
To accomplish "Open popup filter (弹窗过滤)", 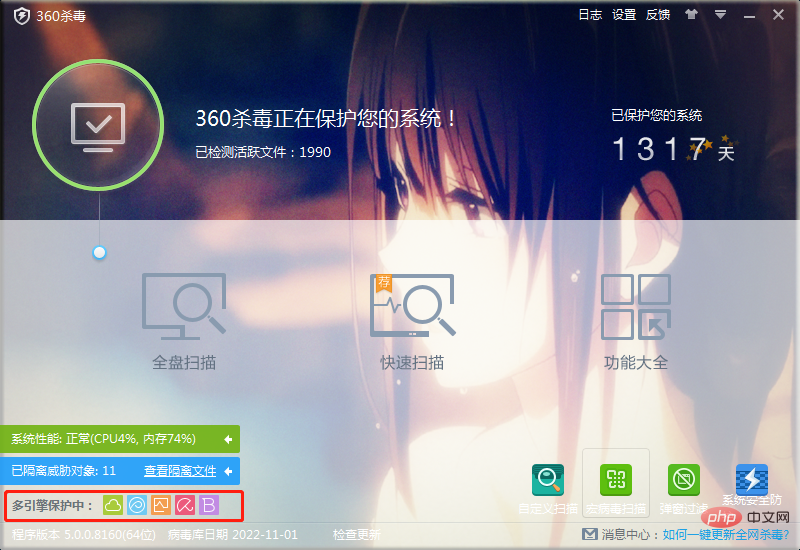I will tap(683, 486).
